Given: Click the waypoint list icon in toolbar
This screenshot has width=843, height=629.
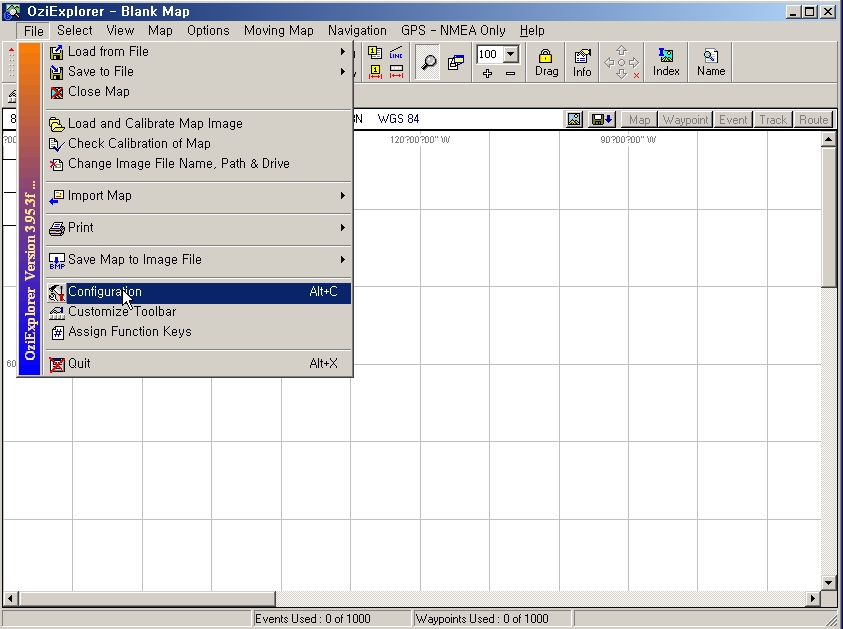Looking at the screenshot, I should tap(375, 53).
